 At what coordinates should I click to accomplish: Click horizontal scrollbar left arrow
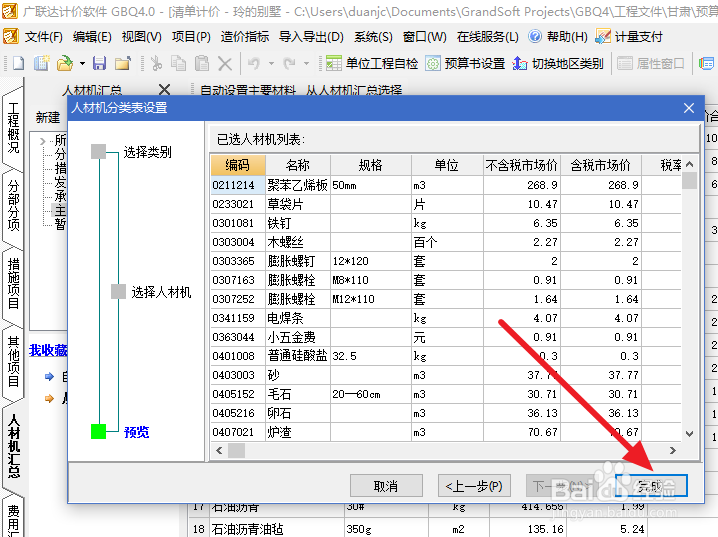219,450
